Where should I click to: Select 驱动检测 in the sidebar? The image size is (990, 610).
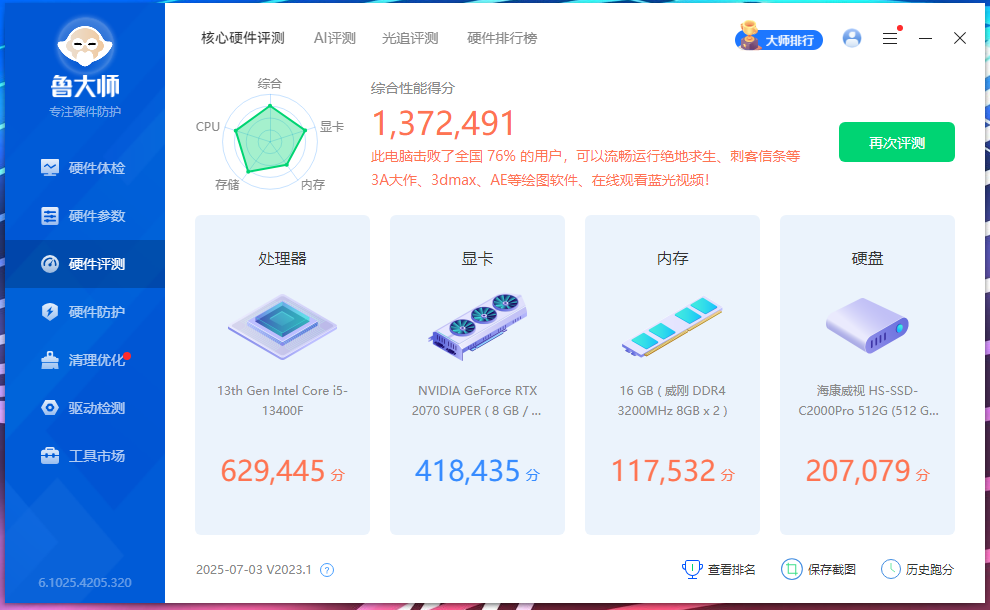(x=85, y=408)
